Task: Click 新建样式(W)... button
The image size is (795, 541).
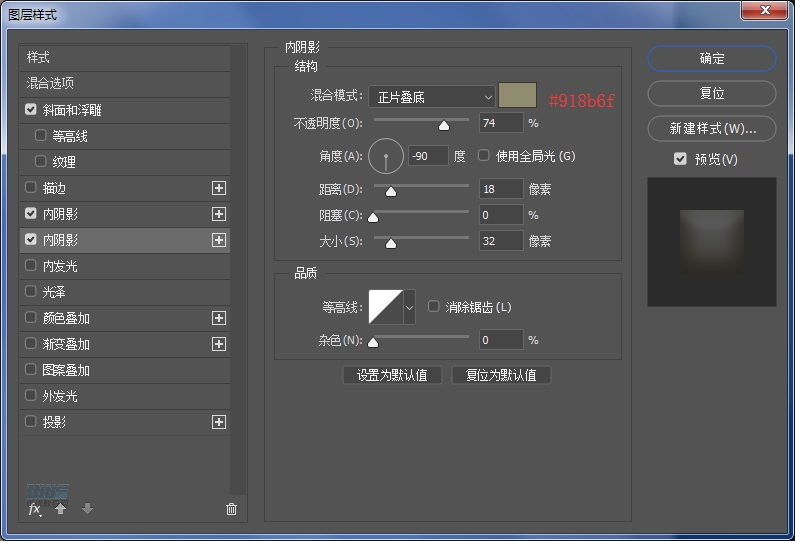Action: pyautogui.click(x=712, y=128)
